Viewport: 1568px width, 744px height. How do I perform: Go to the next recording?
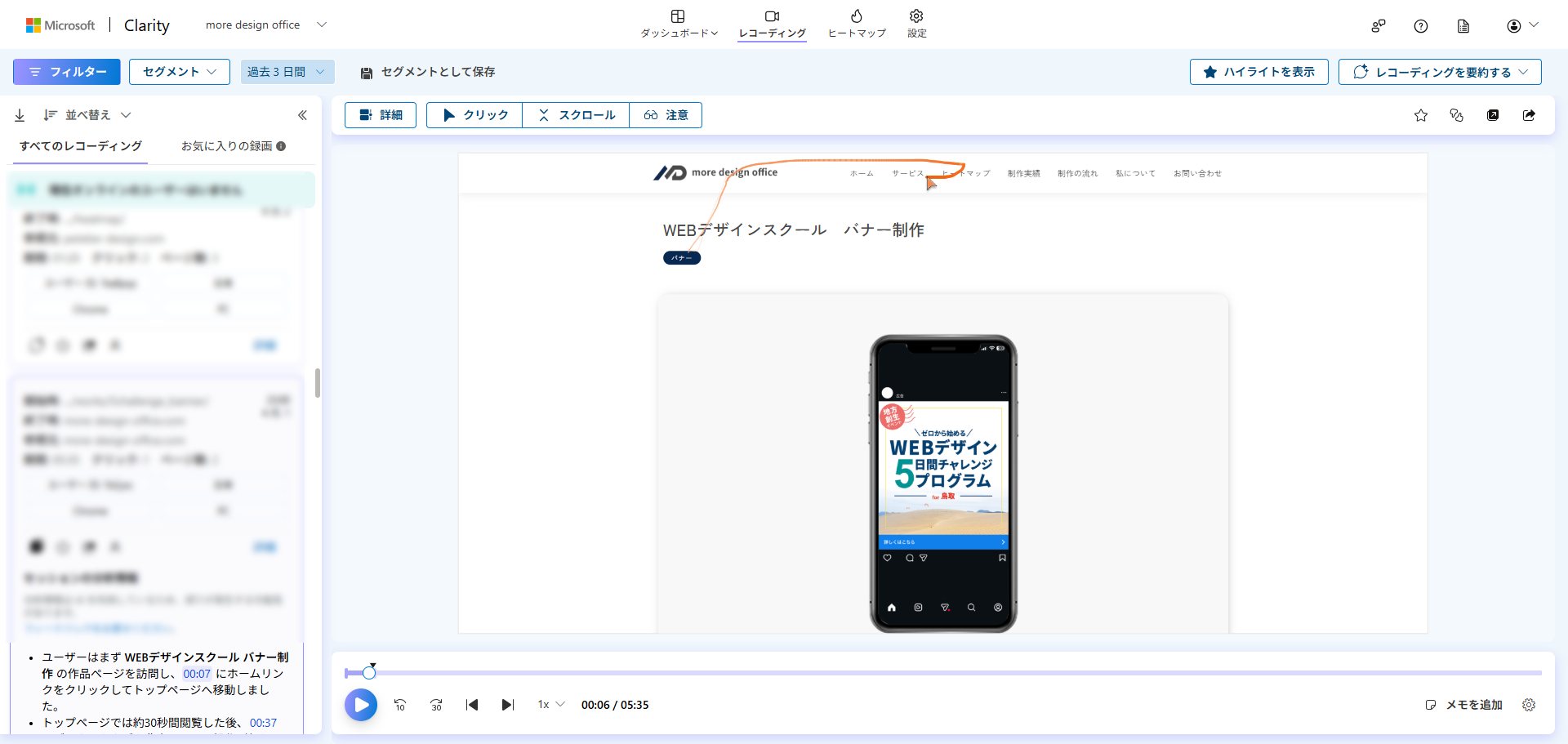tap(508, 705)
